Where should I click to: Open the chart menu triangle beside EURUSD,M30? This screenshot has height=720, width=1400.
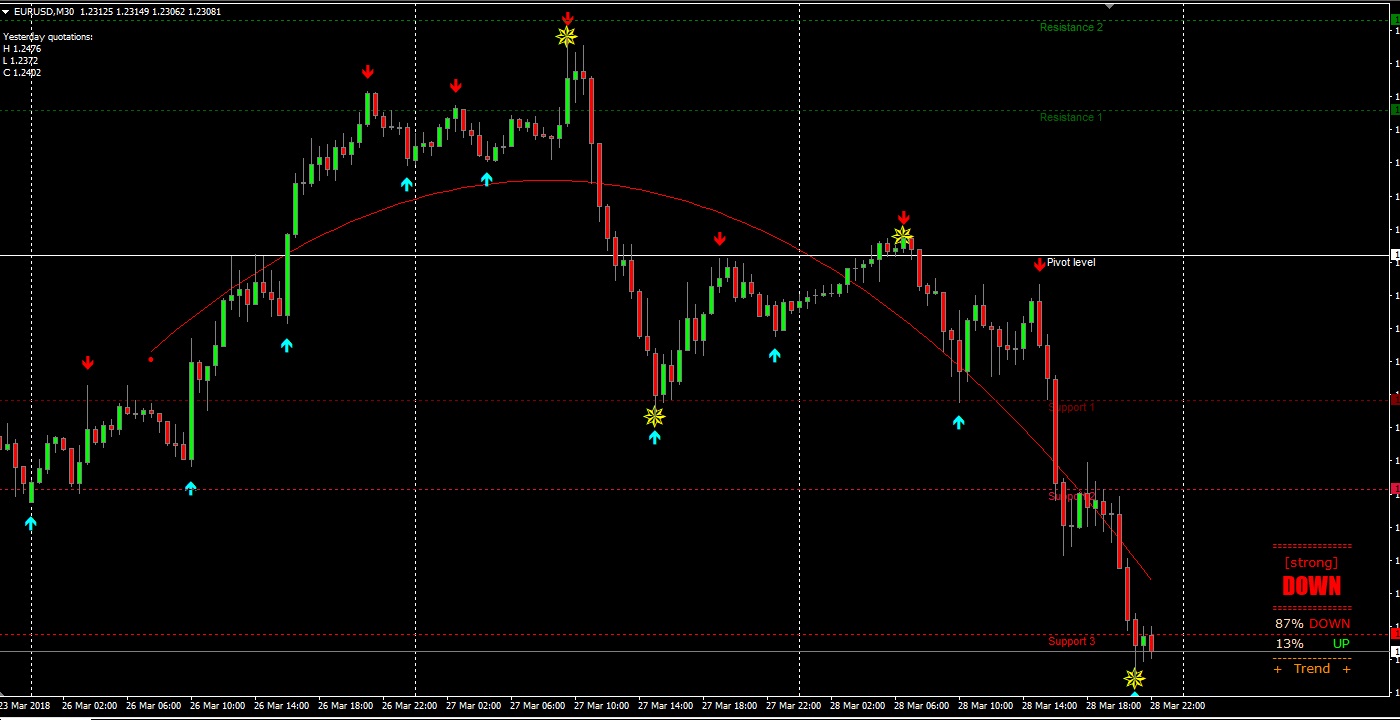pyautogui.click(x=6, y=11)
